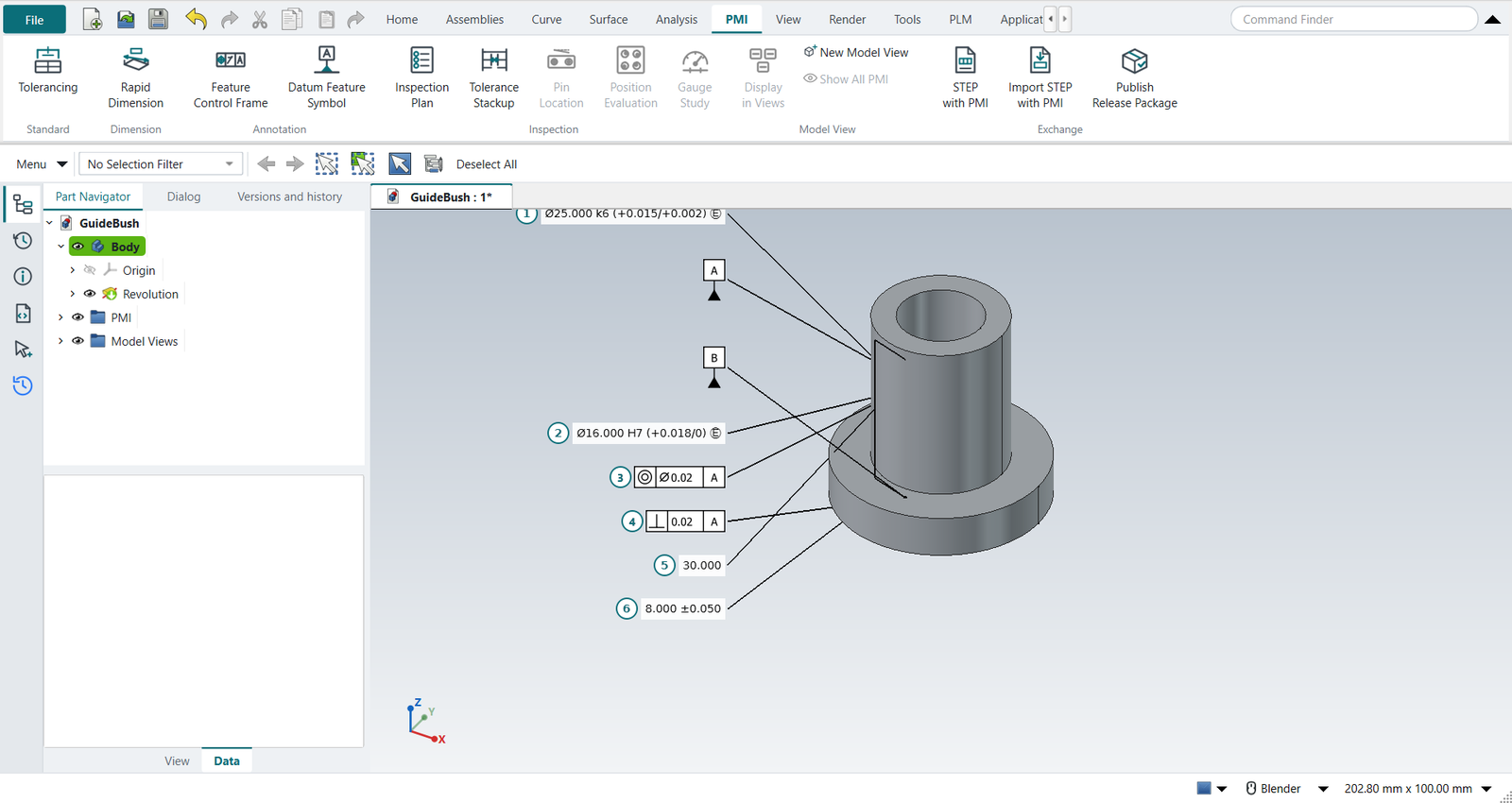Expand the Revolution tree node
Image resolution: width=1512 pixels, height=803 pixels.
(x=72, y=294)
